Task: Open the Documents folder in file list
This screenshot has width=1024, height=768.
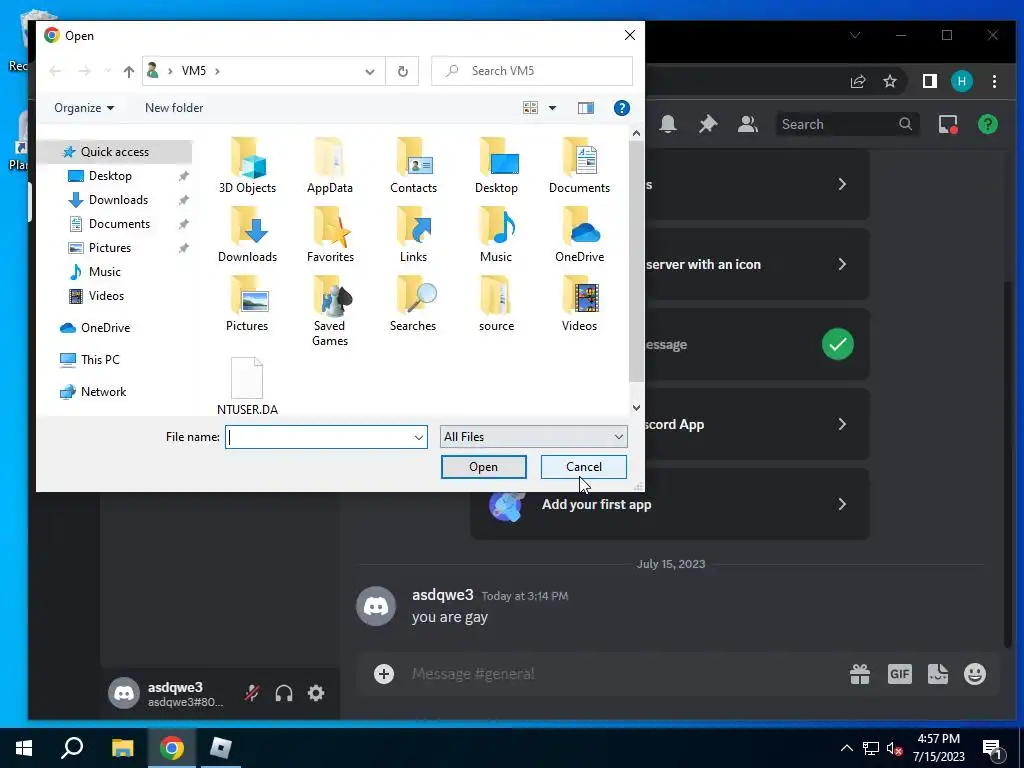Action: point(579,166)
